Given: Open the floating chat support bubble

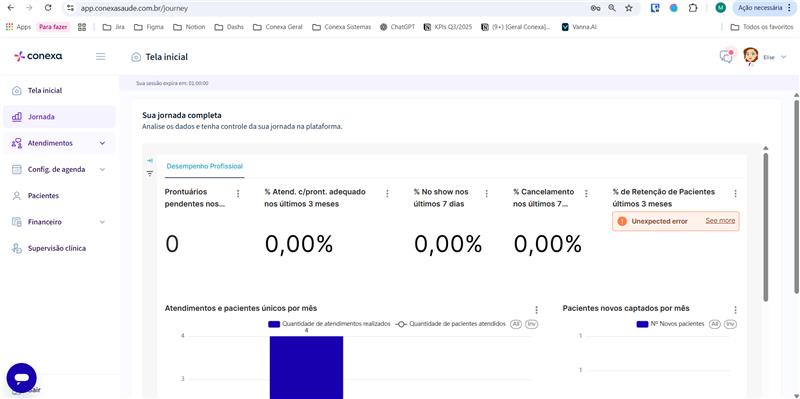Looking at the screenshot, I should [21, 378].
